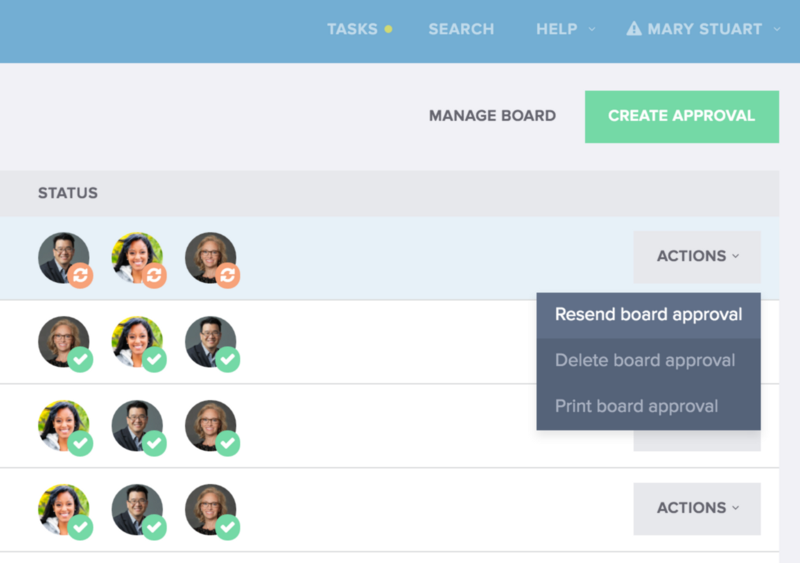
Task: Click the blonde woman avatar in the second row
Action: (63, 341)
